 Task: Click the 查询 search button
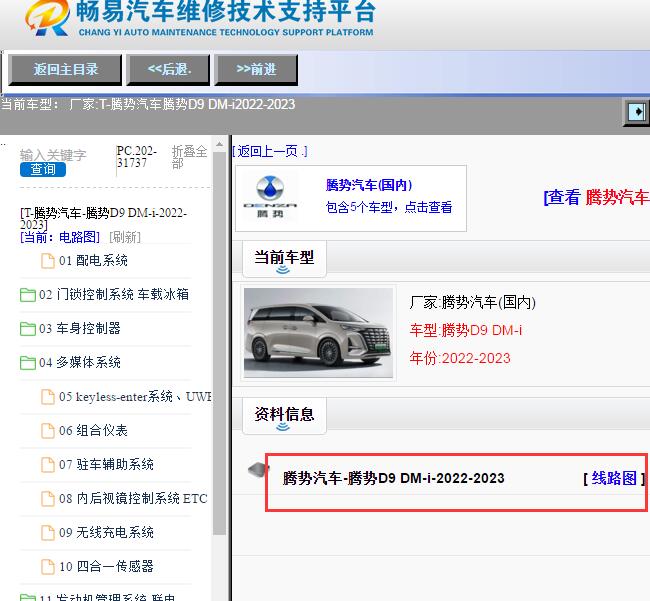[43, 169]
